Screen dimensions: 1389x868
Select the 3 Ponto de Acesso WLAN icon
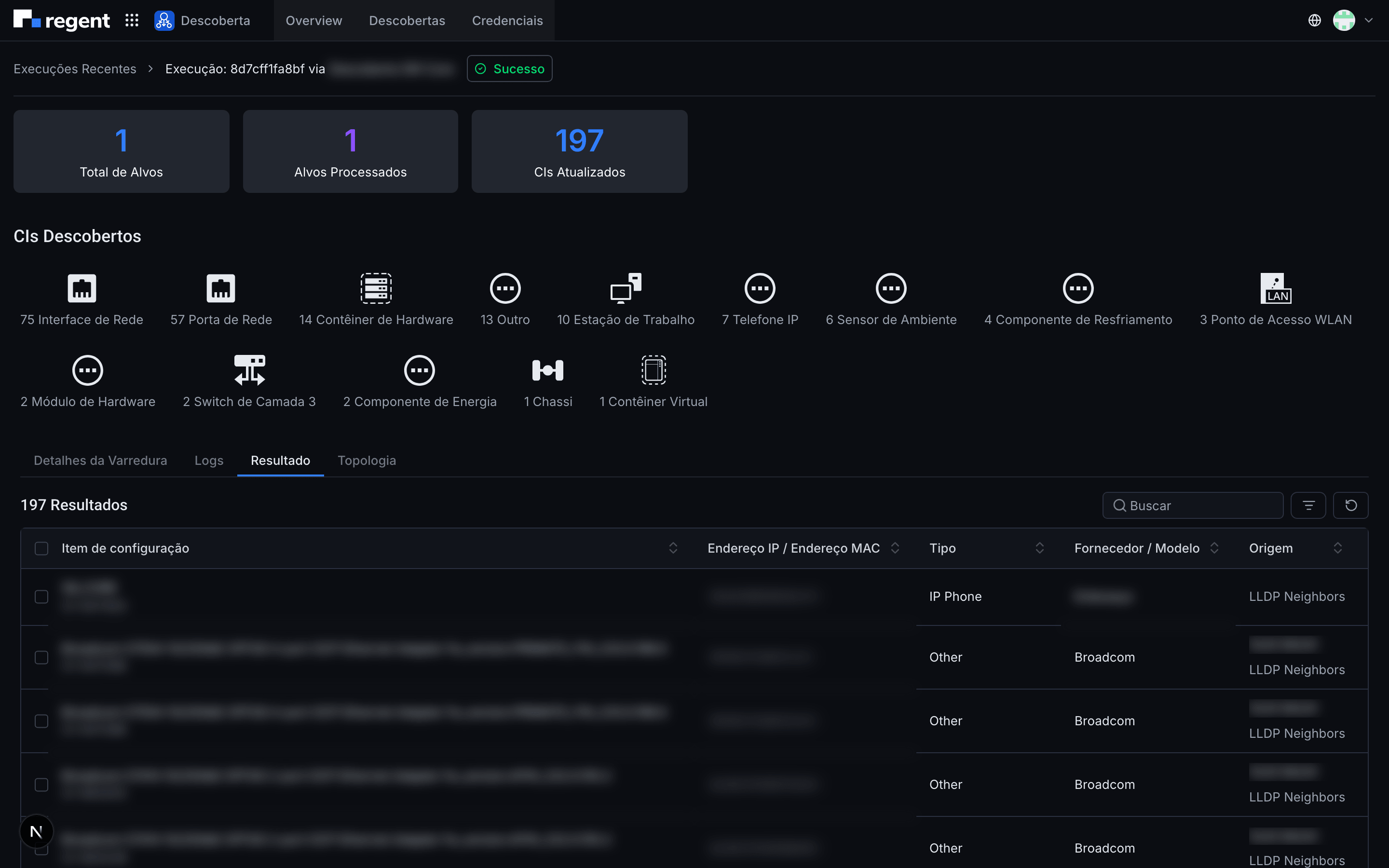(1275, 288)
